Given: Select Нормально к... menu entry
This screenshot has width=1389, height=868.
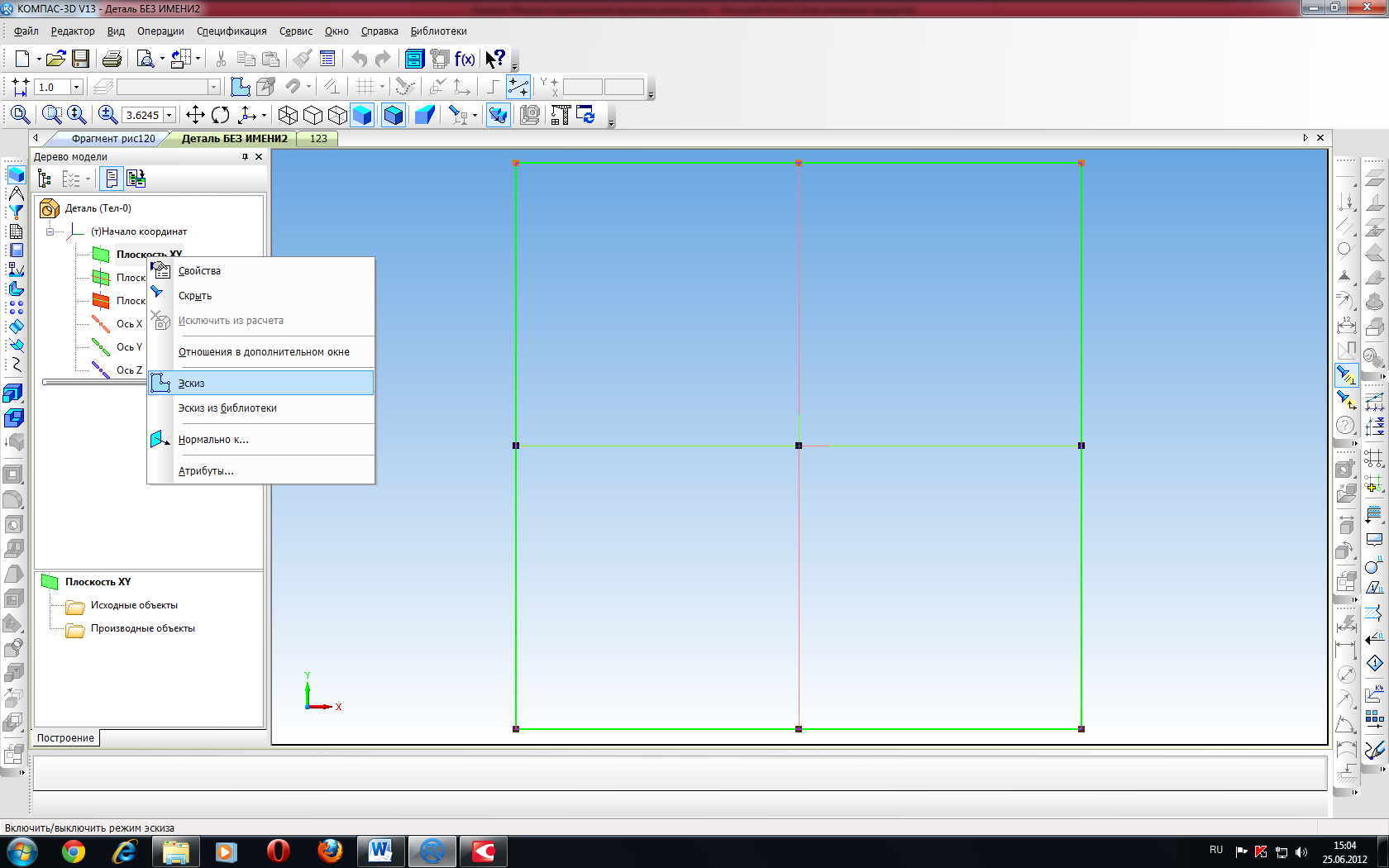Looking at the screenshot, I should (261, 439).
